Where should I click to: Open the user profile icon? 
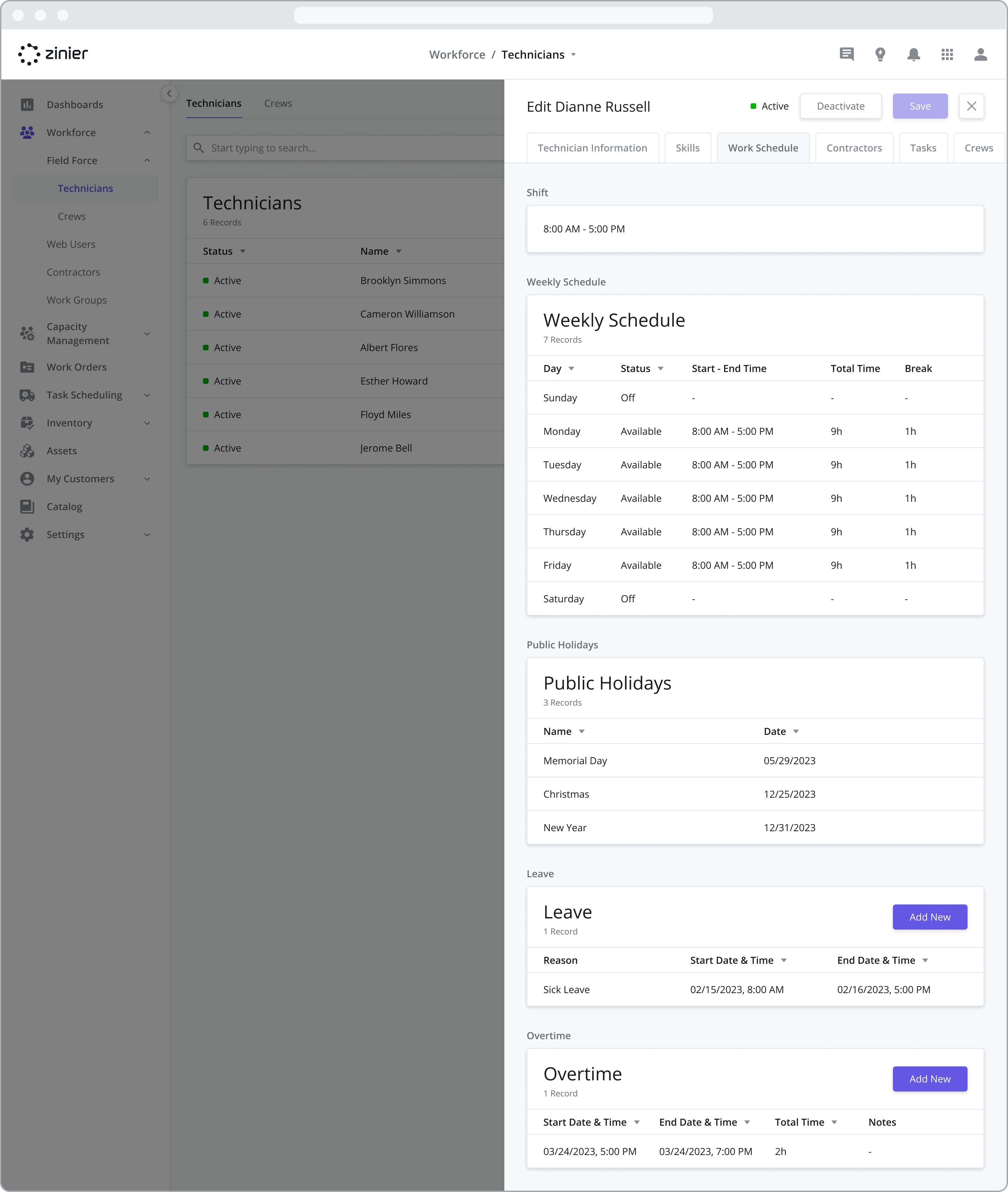[x=980, y=54]
